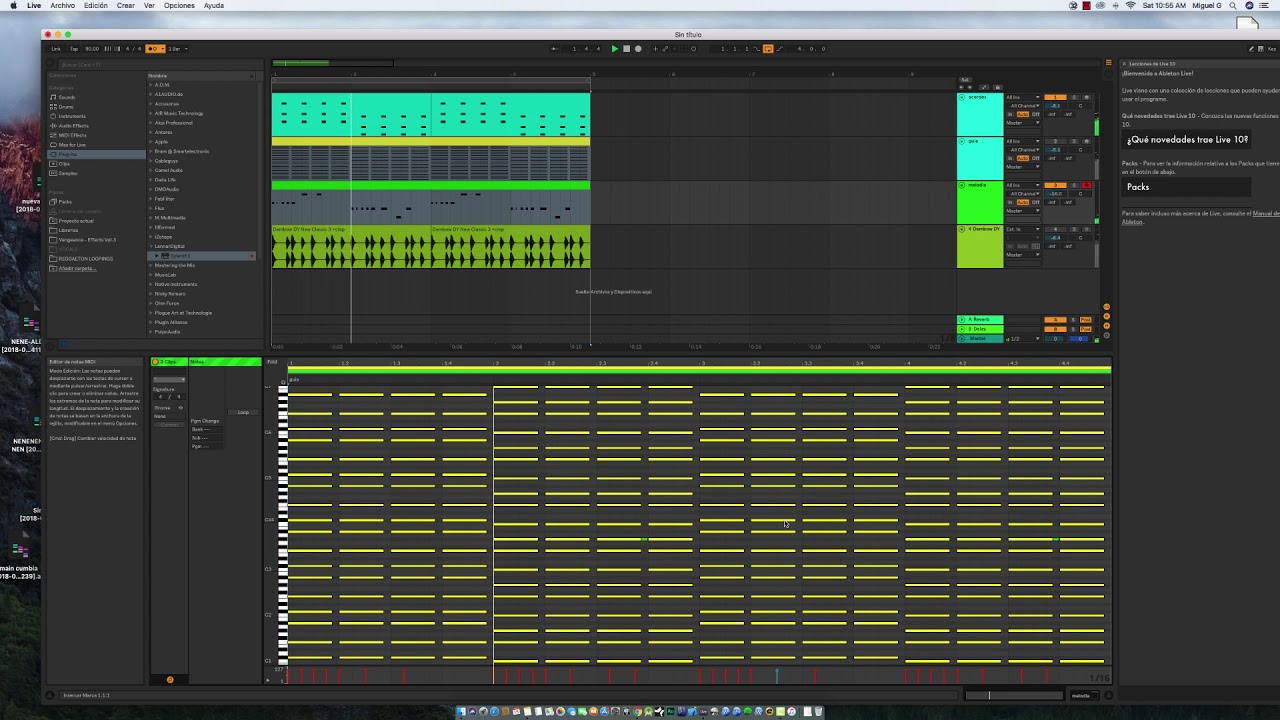Click the headphone preview icon above piano keys
Viewport: 1280px width, 720px height.
[284, 380]
